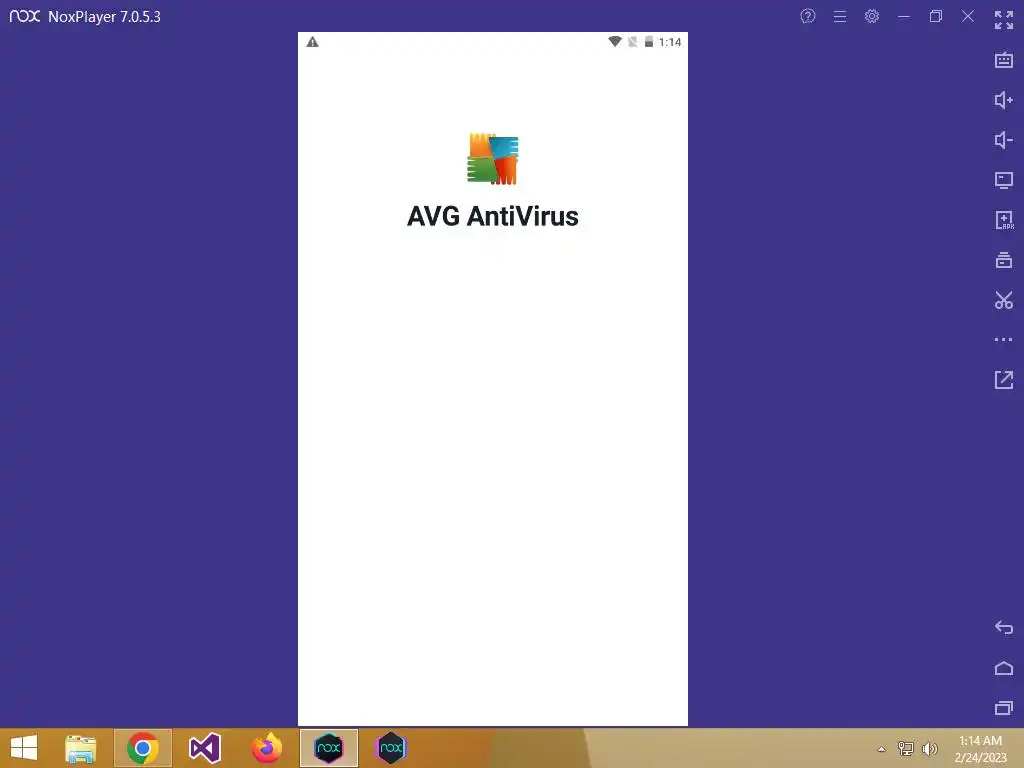Click the AVG AntiVirus title text
Viewport: 1024px width, 768px height.
pyautogui.click(x=492, y=216)
